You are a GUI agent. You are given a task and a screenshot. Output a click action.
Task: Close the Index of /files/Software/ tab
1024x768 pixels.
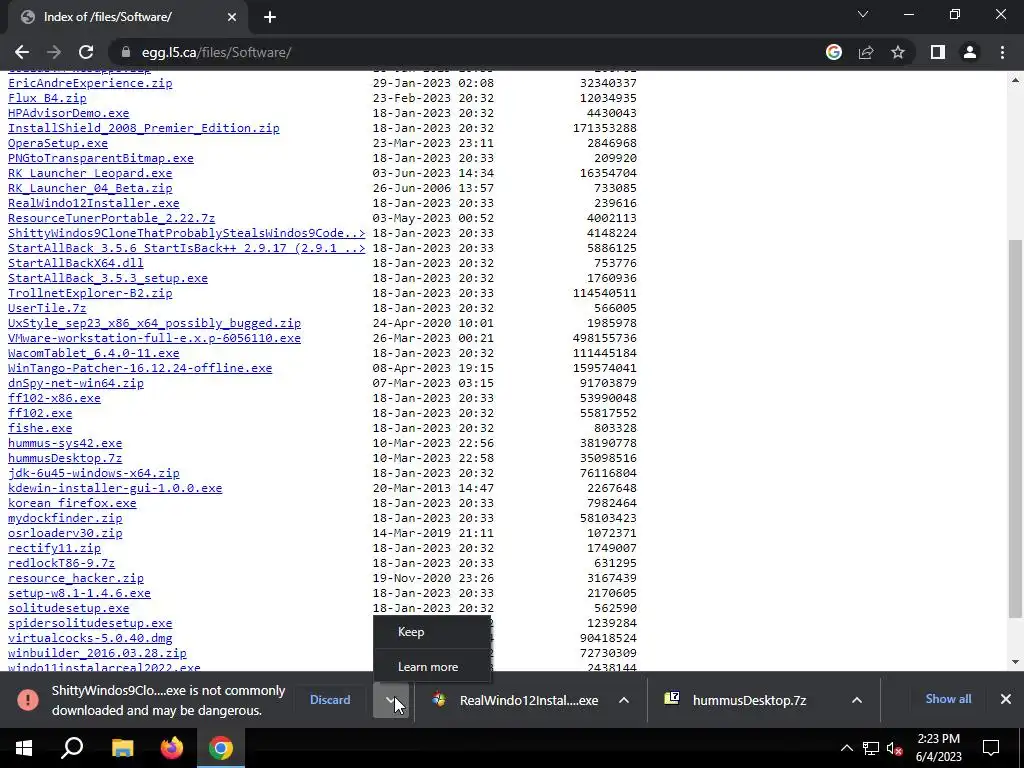pos(232,17)
